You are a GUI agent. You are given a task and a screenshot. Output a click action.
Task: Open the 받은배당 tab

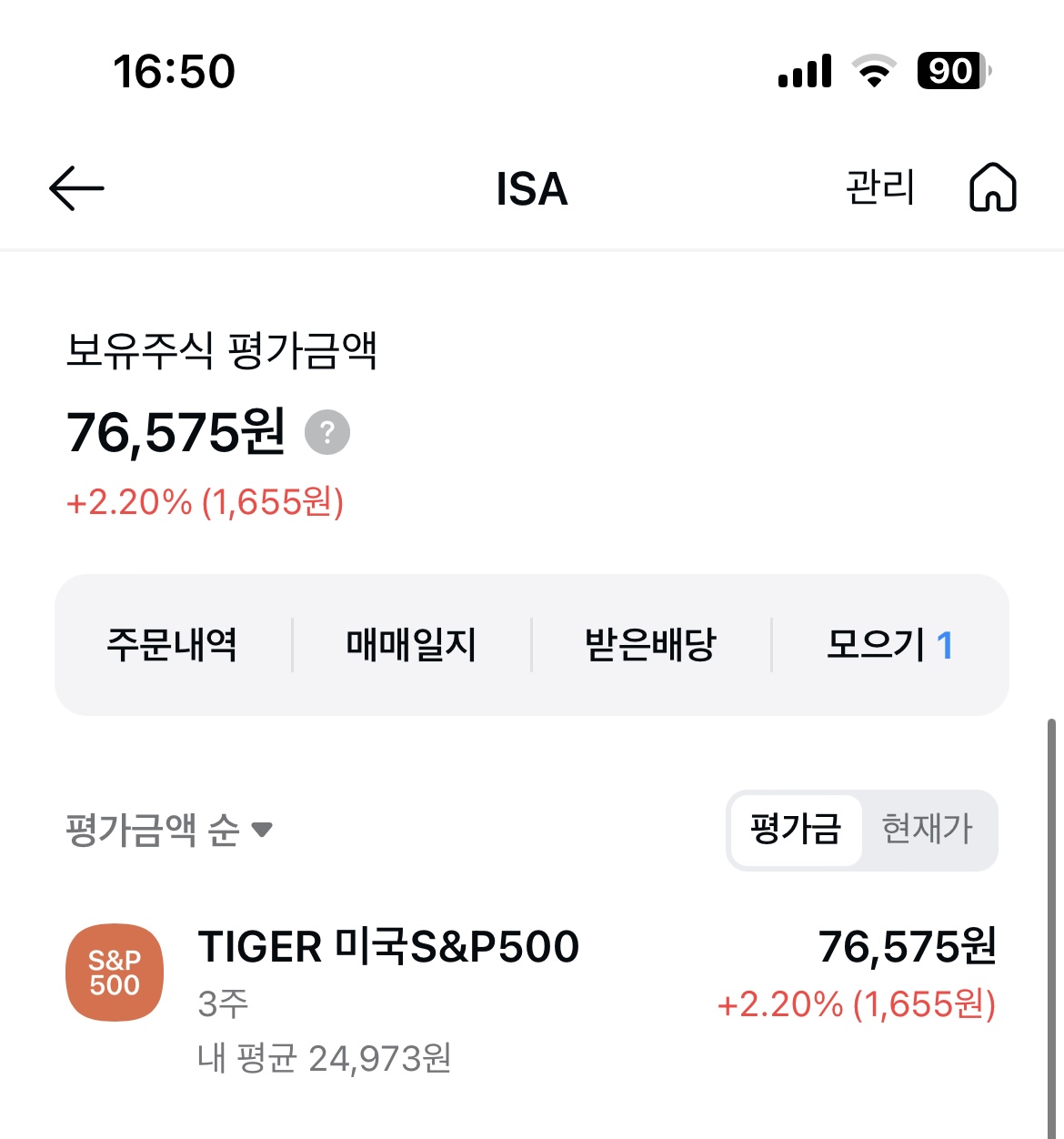pos(650,645)
